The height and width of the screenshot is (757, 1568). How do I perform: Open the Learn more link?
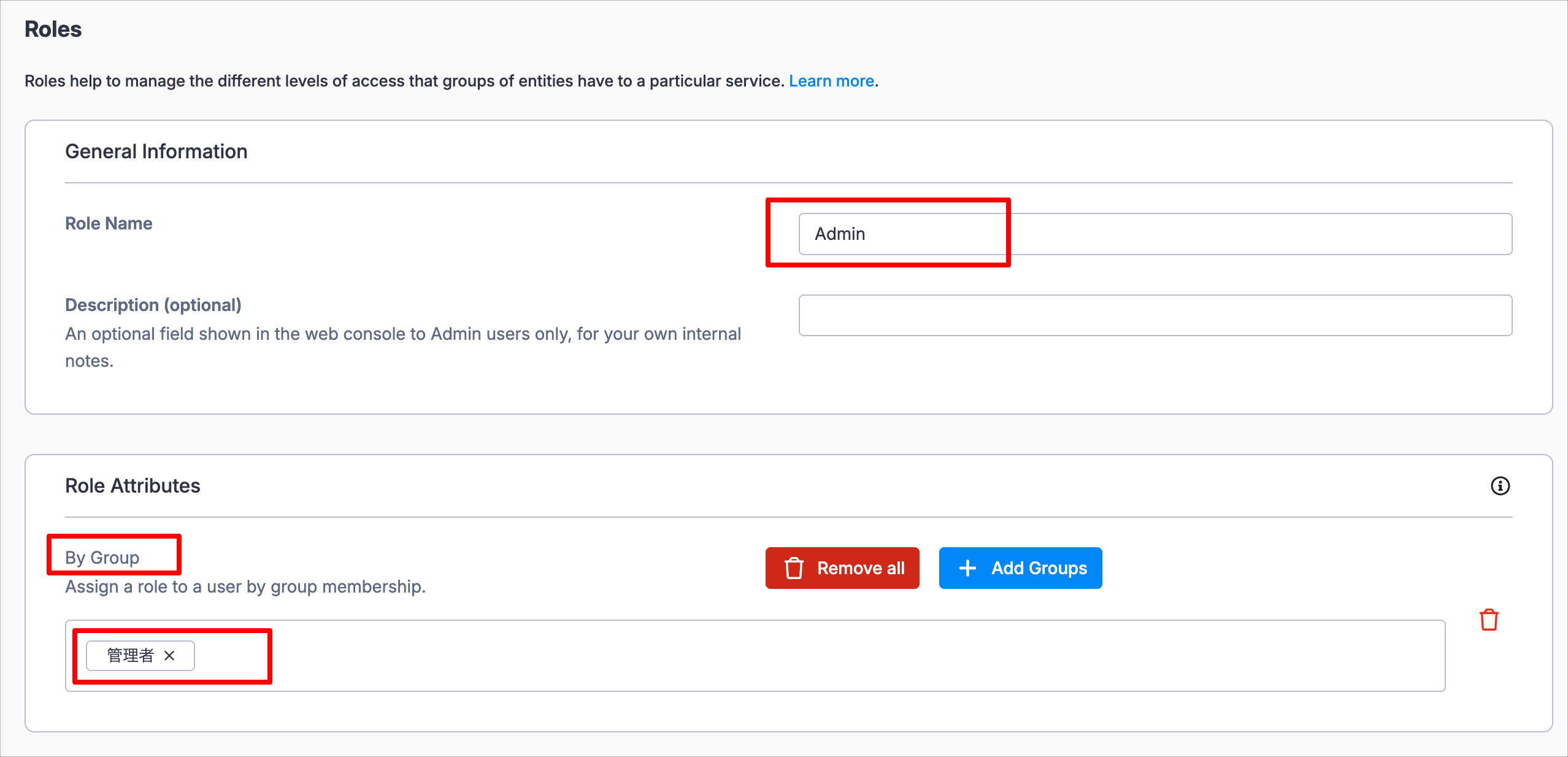click(x=831, y=81)
